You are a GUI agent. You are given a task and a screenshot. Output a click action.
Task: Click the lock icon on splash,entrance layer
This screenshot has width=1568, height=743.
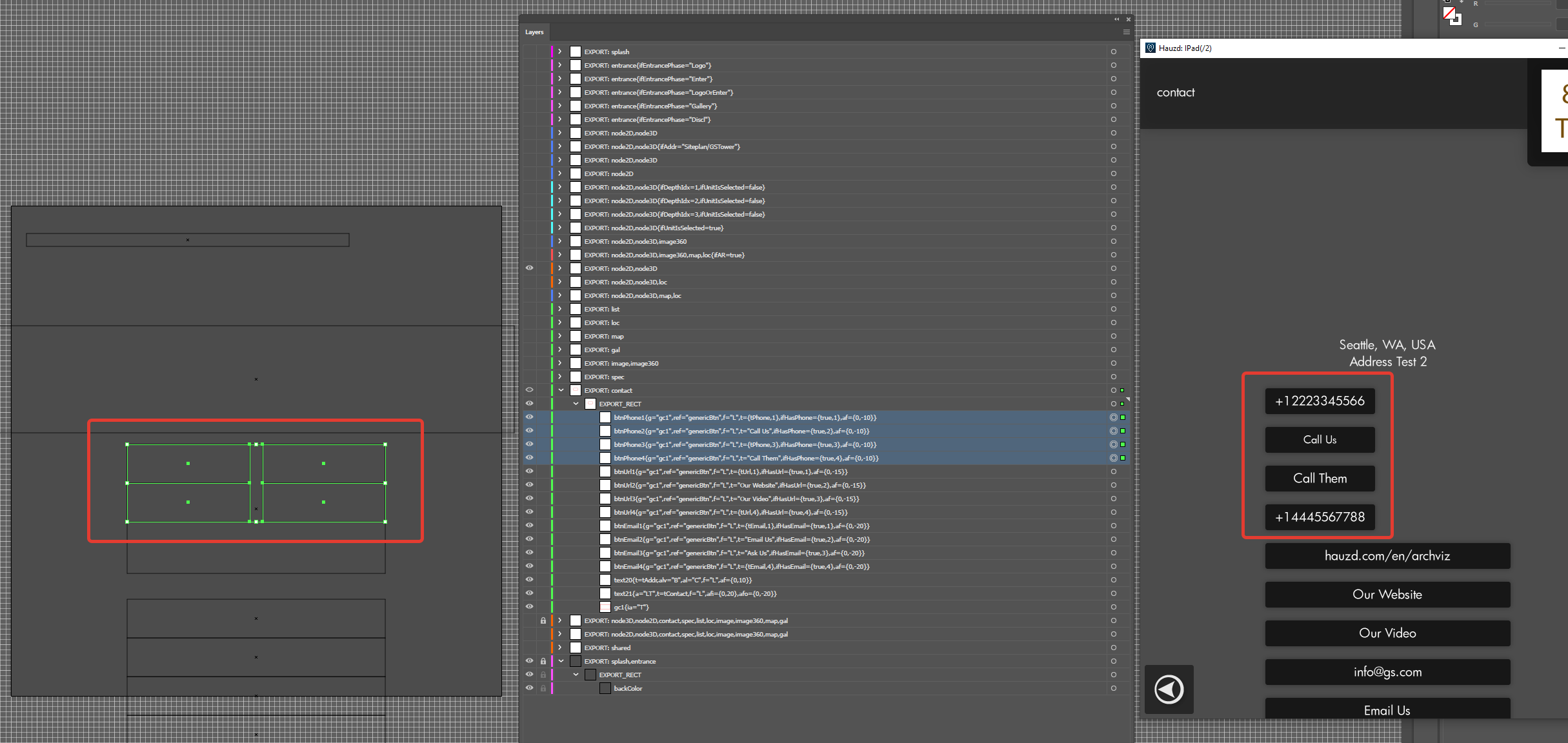click(543, 661)
